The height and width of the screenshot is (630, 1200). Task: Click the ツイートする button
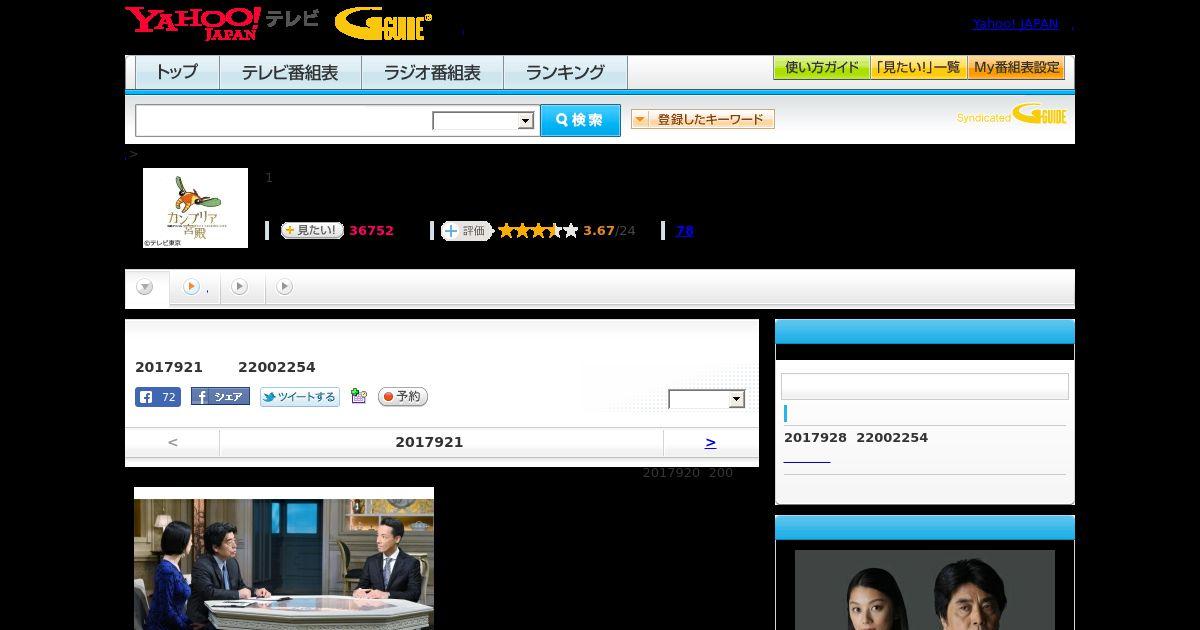click(x=300, y=397)
